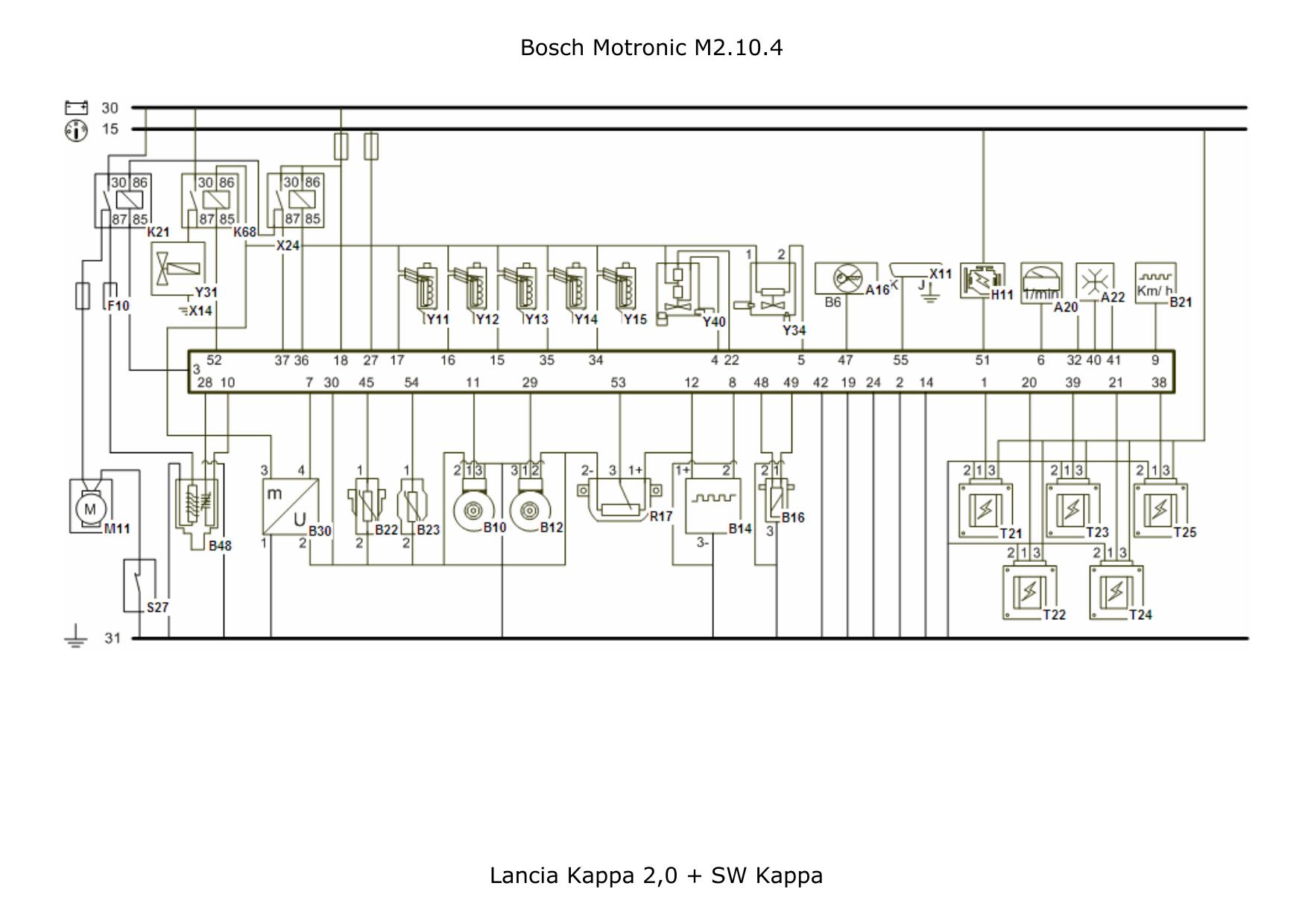1308x924 pixels.
Task: Click the K21 relay symbol
Action: pos(123,200)
